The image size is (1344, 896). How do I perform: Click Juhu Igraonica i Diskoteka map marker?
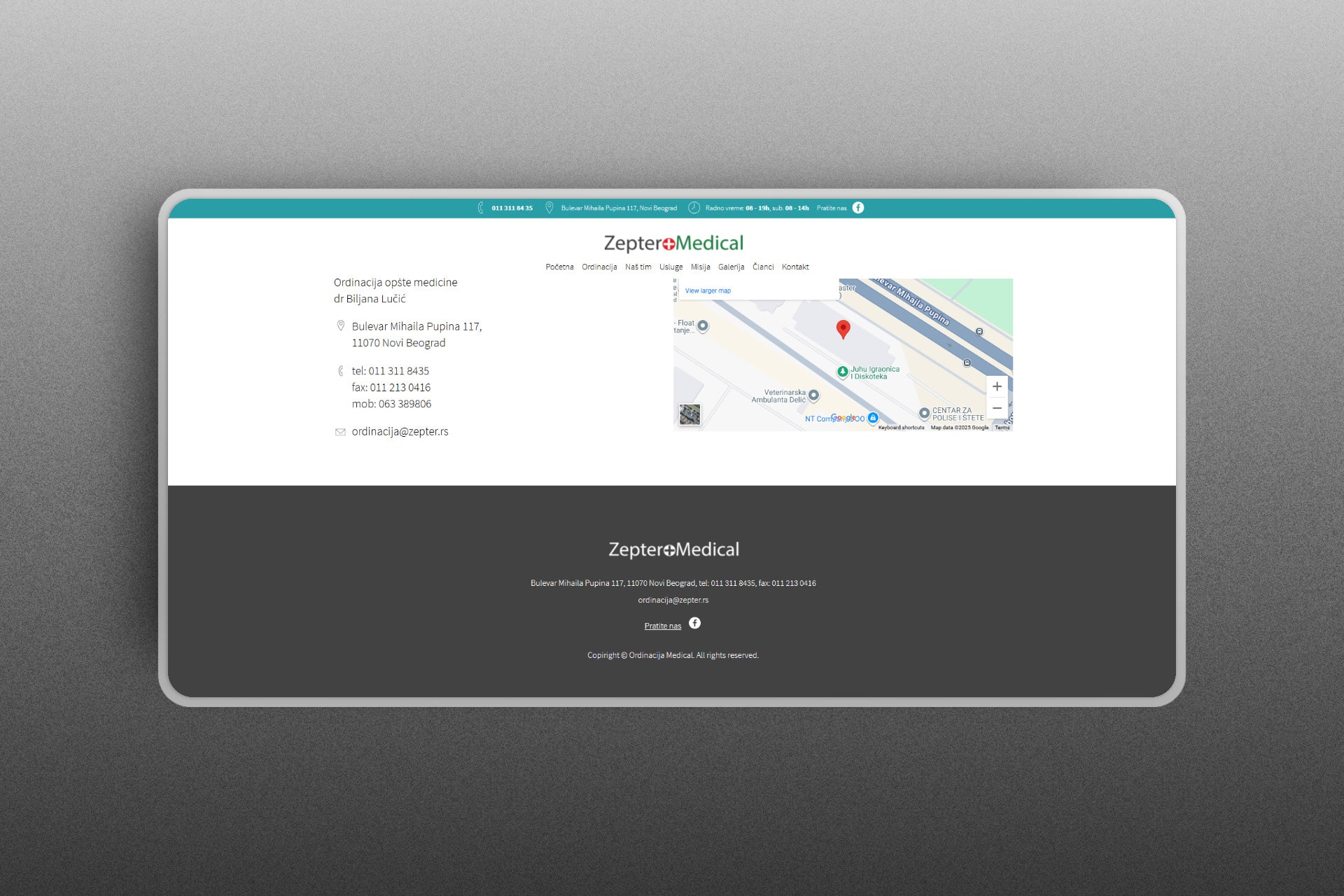point(843,372)
